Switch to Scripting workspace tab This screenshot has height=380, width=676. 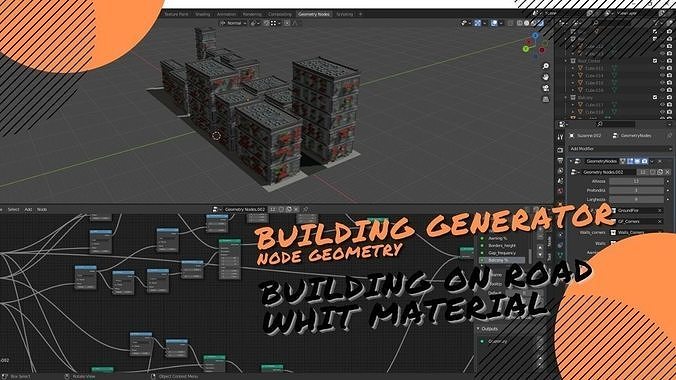tap(344, 14)
